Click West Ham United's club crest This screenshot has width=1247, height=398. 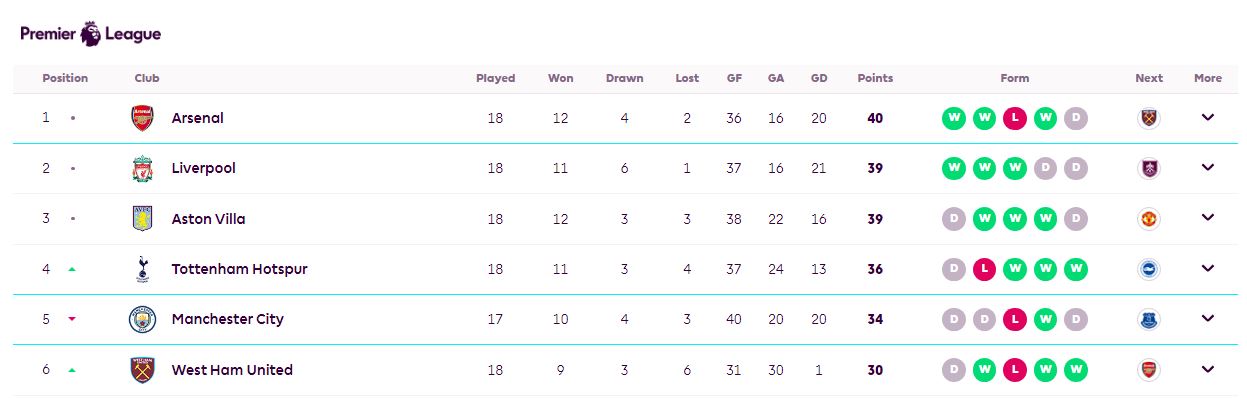(143, 370)
